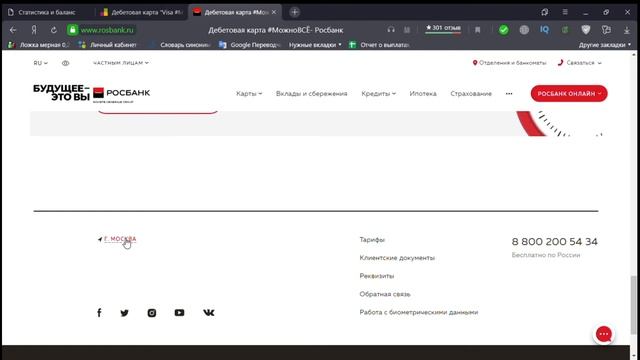Screen dimensions: 640x360
Task: Click the IQ extension icon
Action: [544, 29]
